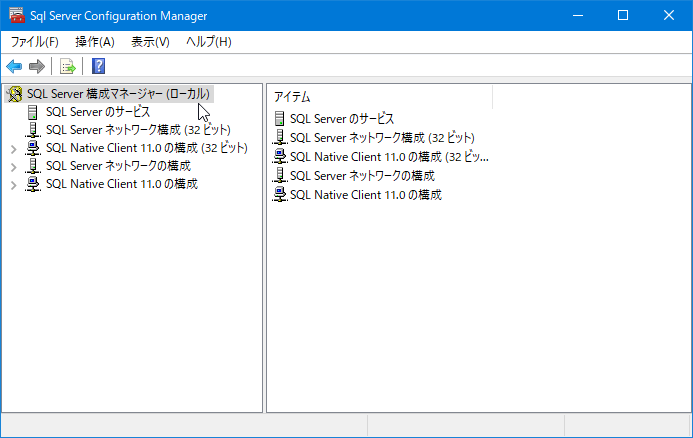
Task: Select SQL Server ネットワーク構成 (32 ビット) in left tree
Action: tap(137, 130)
